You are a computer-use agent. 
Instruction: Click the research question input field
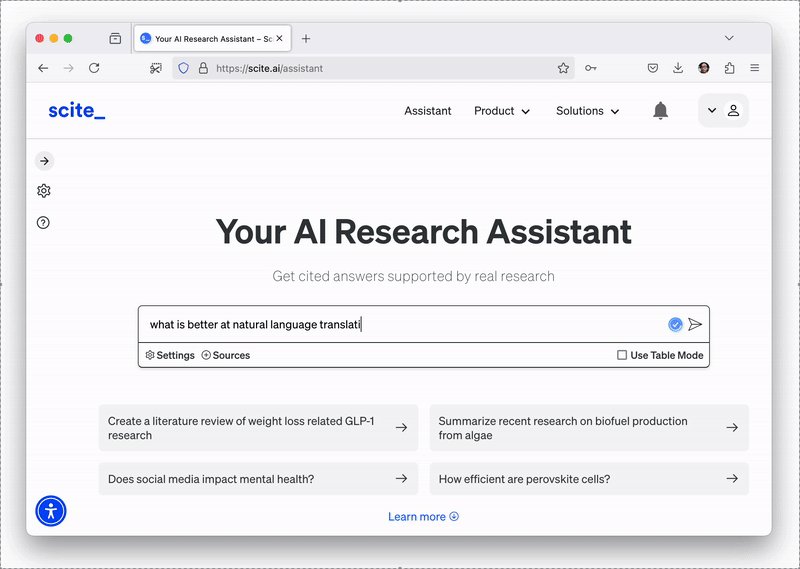point(400,324)
